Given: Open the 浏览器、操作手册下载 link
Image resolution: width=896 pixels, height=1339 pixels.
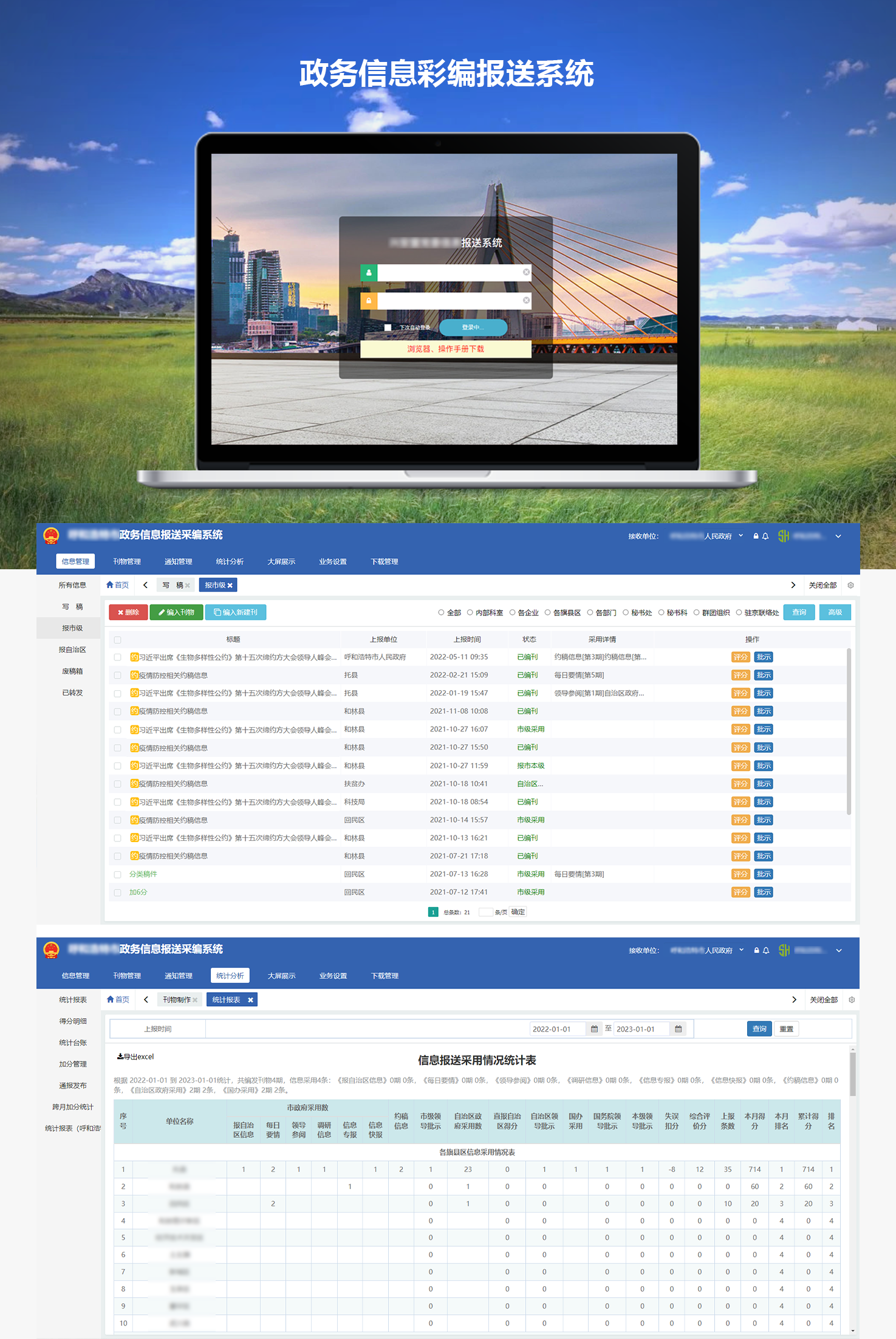Looking at the screenshot, I should [x=445, y=349].
